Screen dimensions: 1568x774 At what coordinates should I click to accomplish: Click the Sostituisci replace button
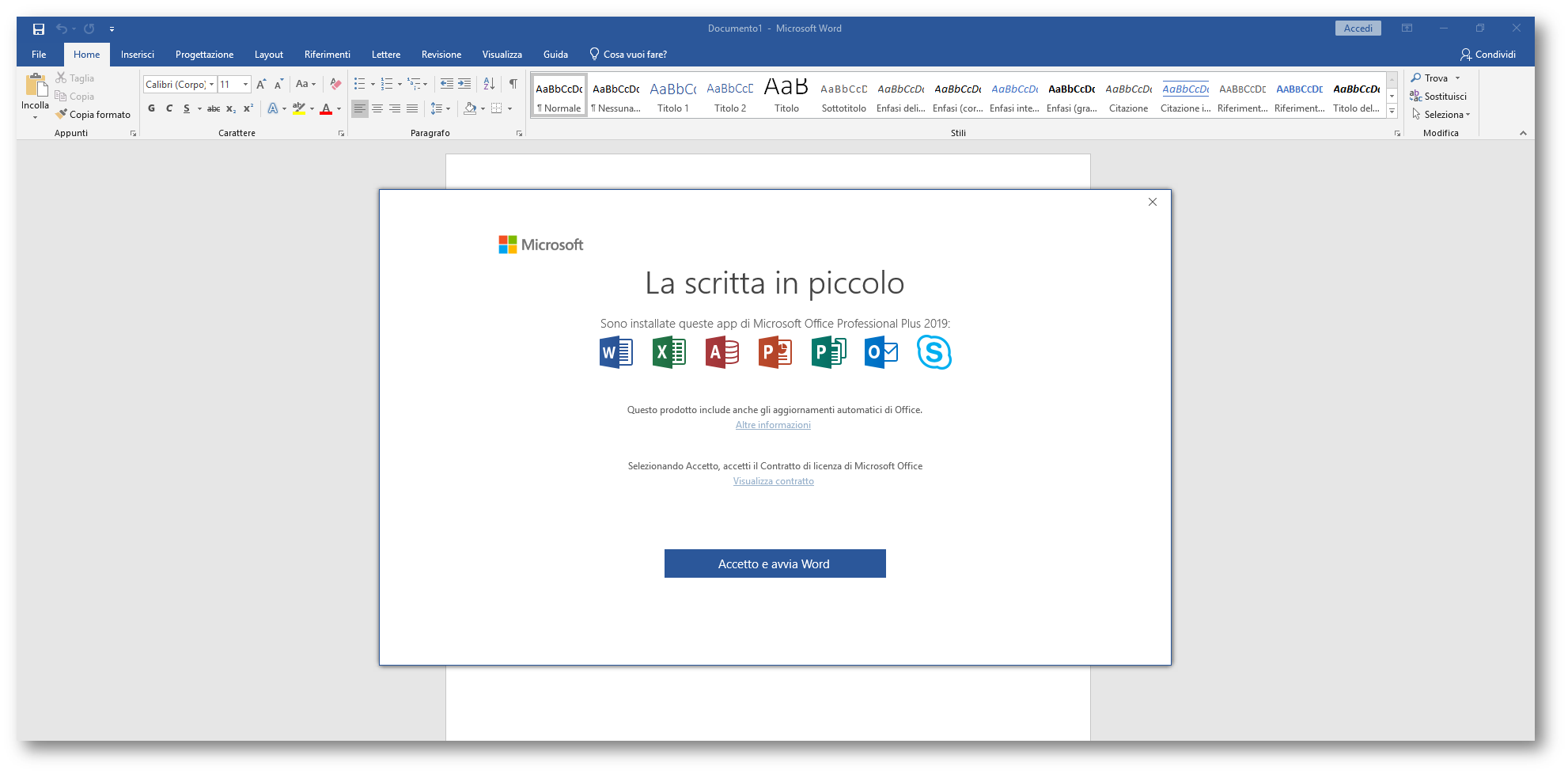pyautogui.click(x=1438, y=96)
